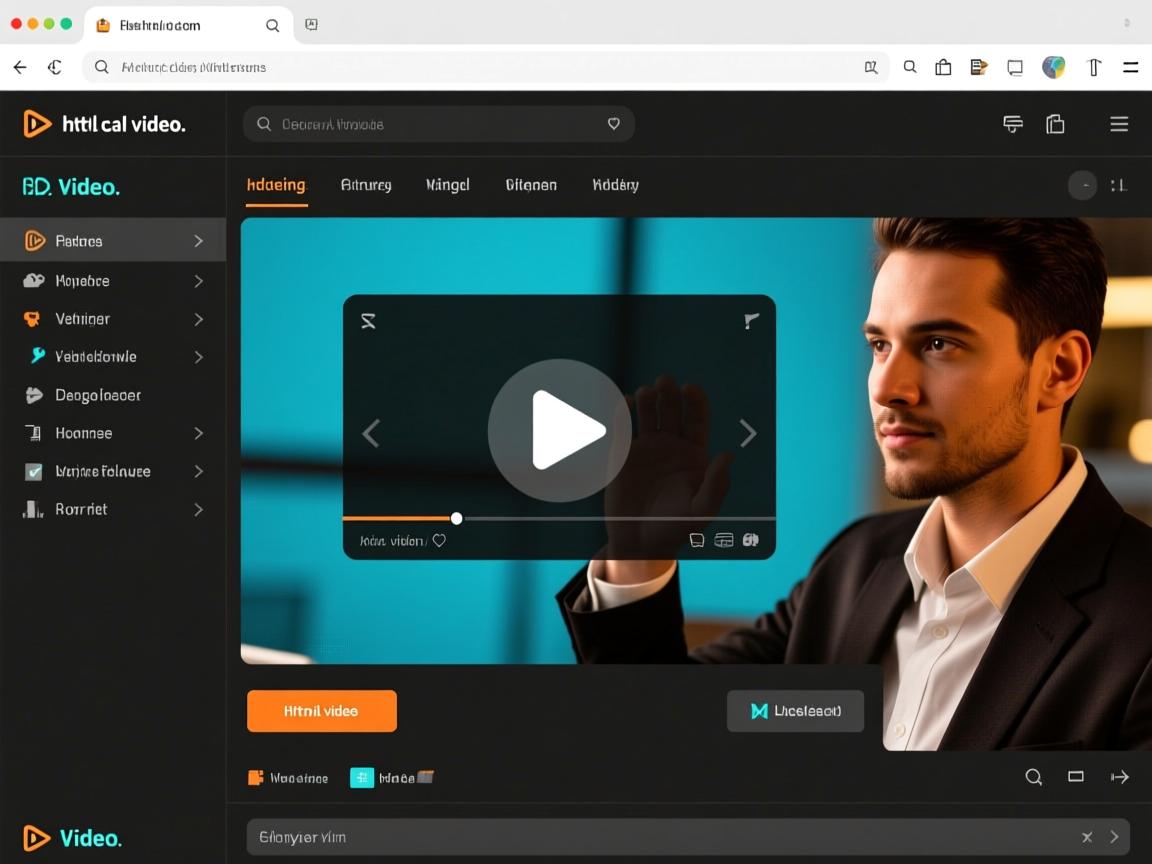Click the shuffle icon in player overlay

coord(368,321)
